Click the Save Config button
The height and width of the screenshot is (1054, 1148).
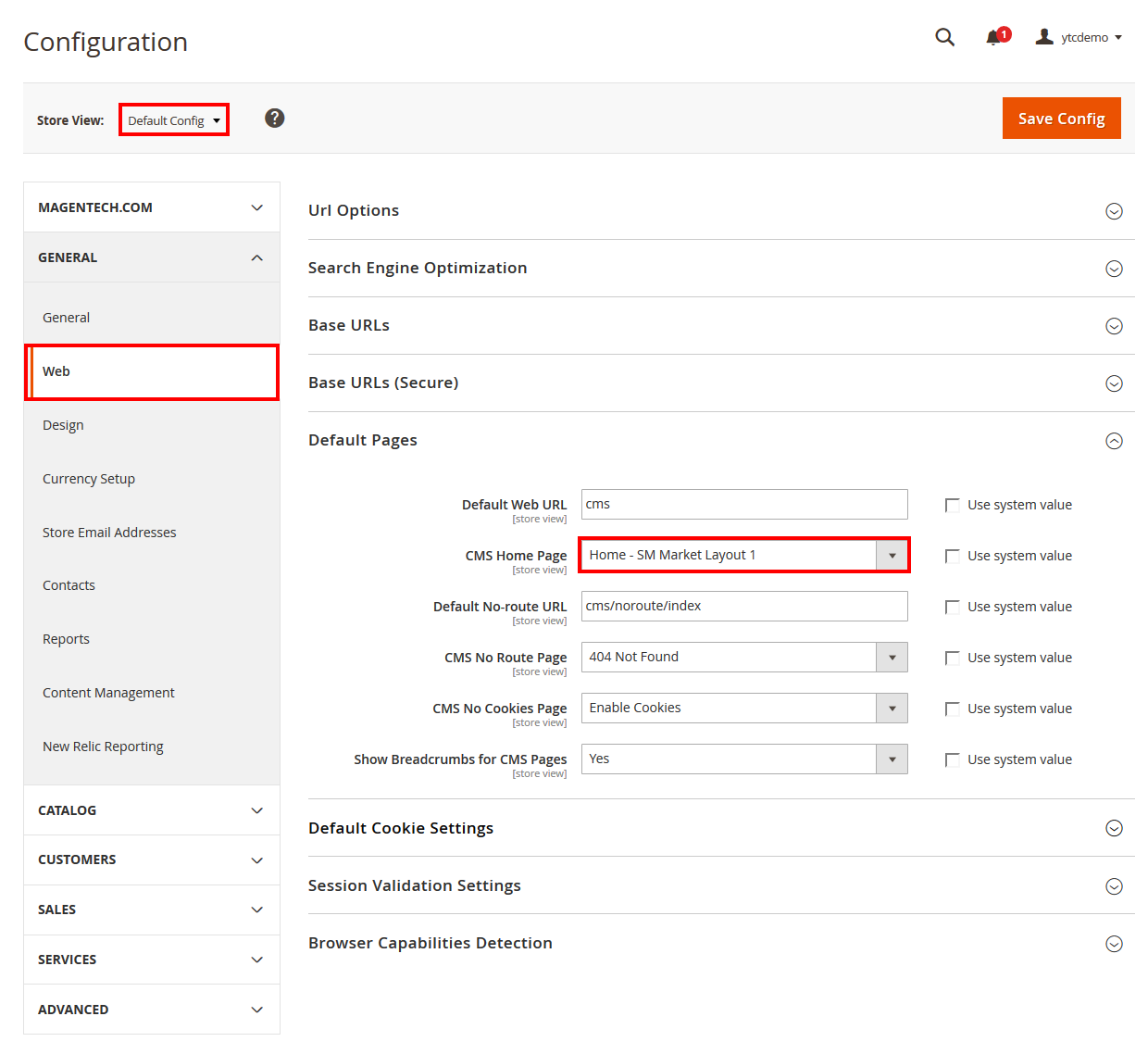[x=1061, y=119]
